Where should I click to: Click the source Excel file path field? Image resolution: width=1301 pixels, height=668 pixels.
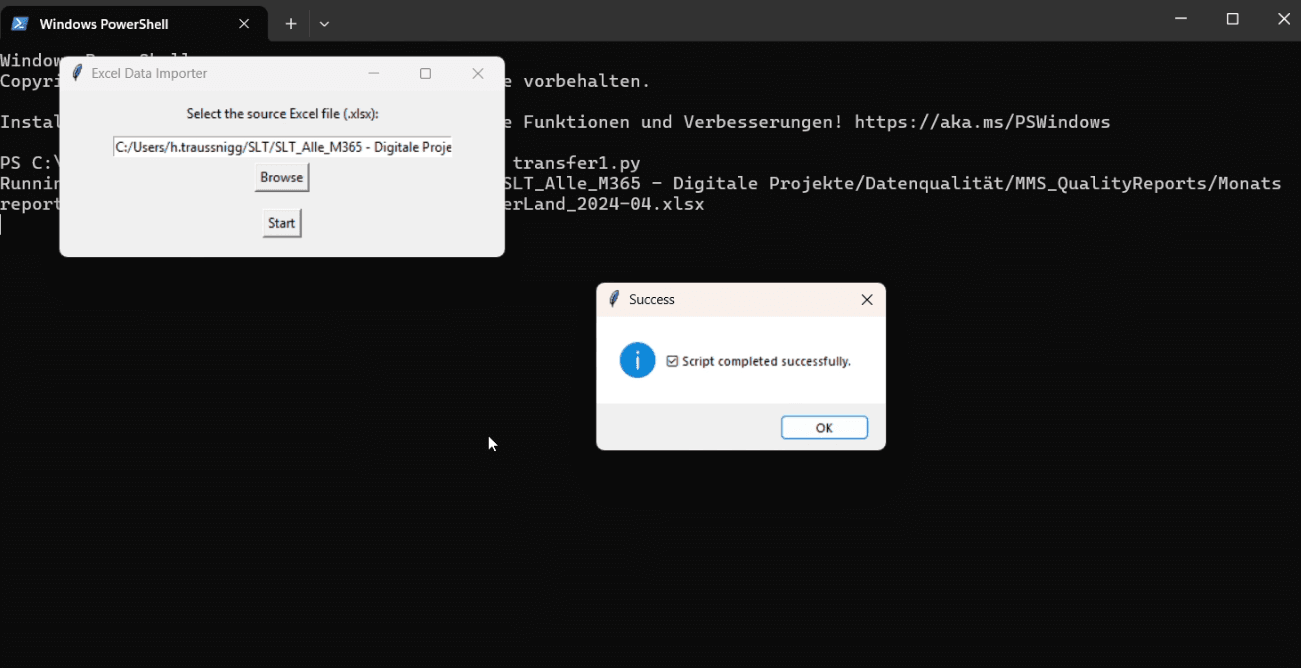[x=283, y=147]
